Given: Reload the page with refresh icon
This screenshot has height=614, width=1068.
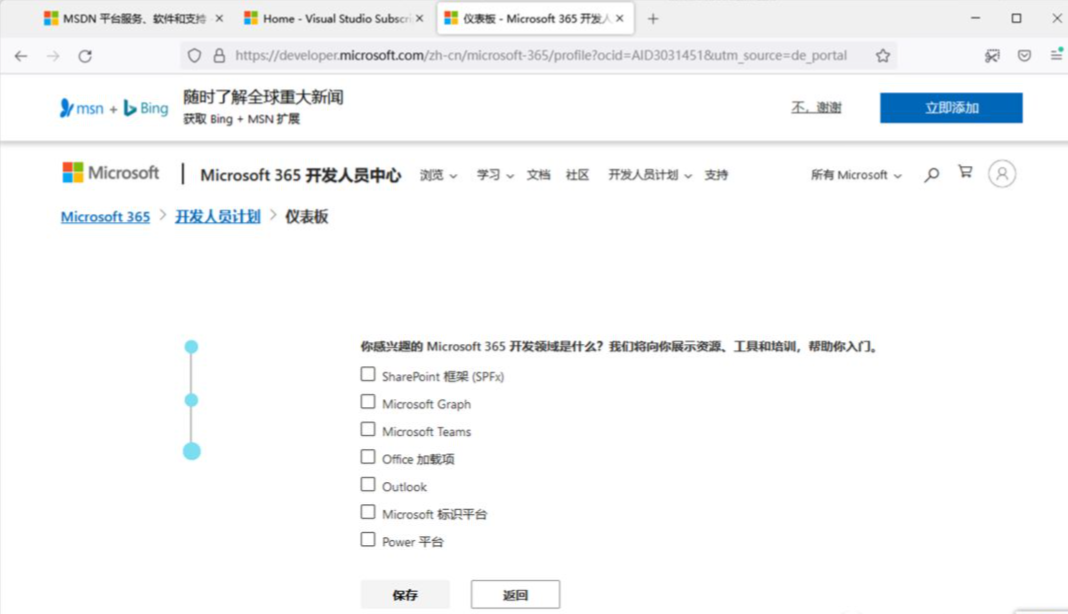Looking at the screenshot, I should pyautogui.click(x=85, y=56).
